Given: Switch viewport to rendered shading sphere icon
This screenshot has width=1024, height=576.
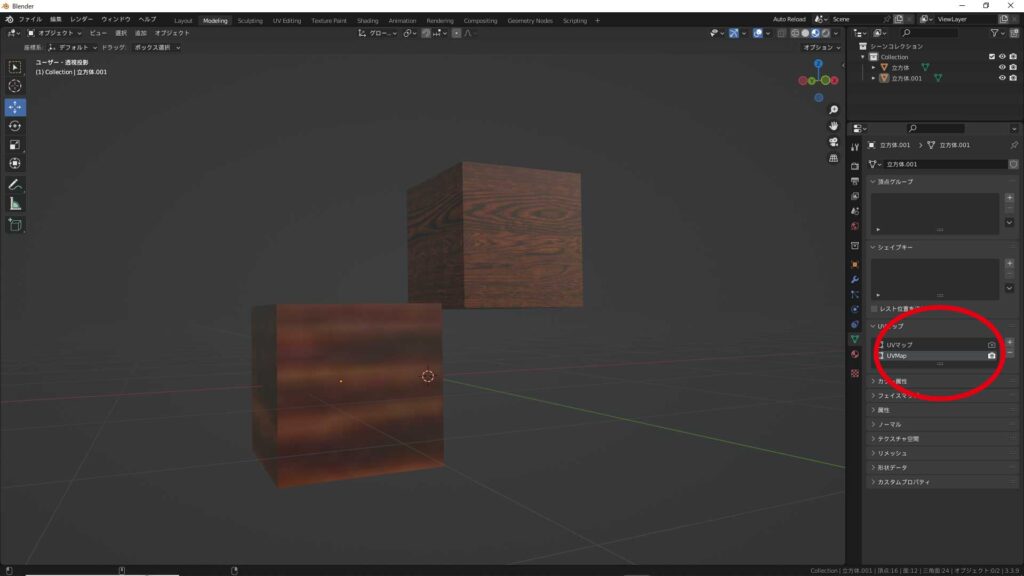Looking at the screenshot, I should click(824, 34).
